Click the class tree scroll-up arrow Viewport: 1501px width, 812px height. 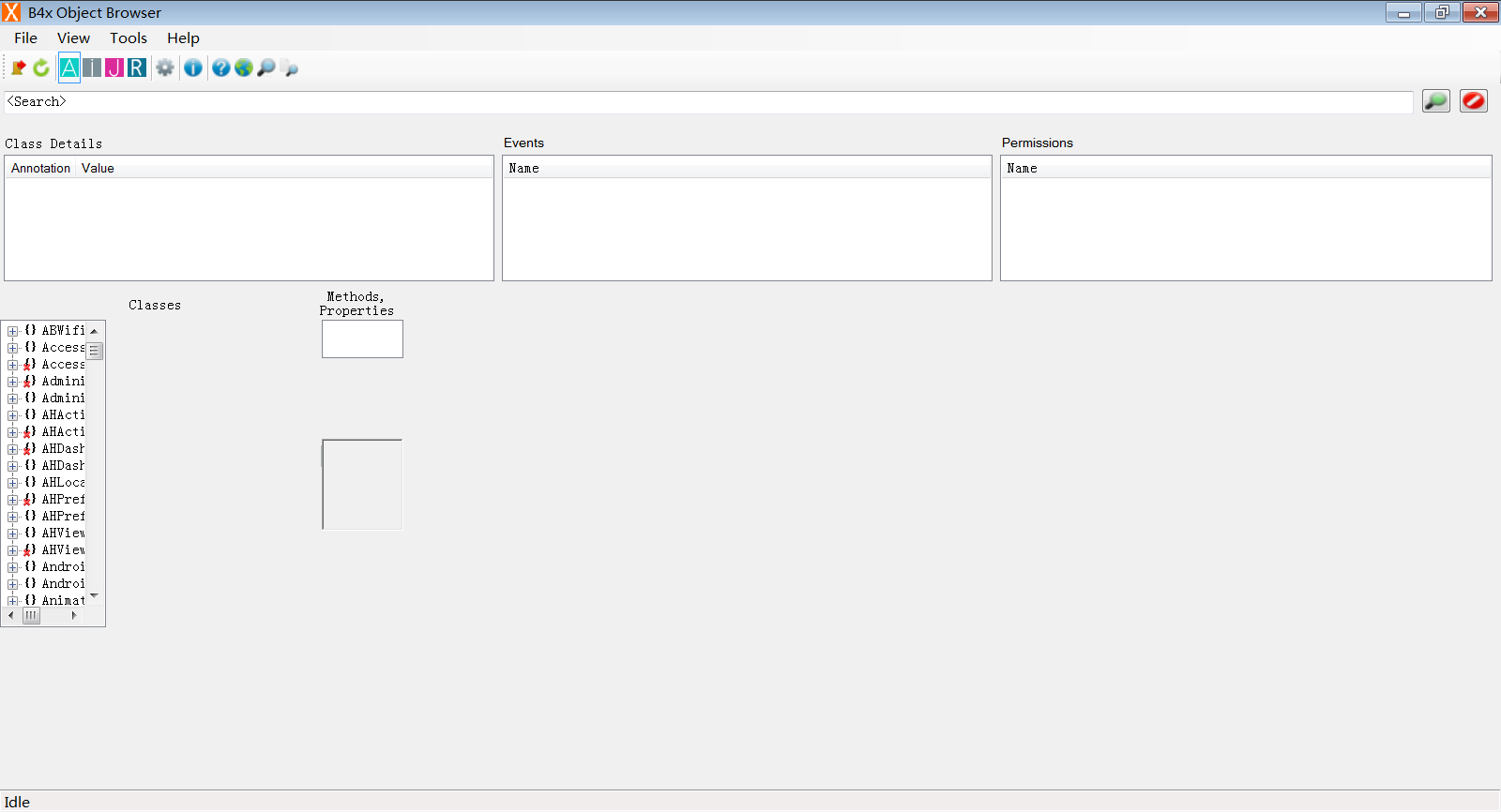click(x=94, y=331)
